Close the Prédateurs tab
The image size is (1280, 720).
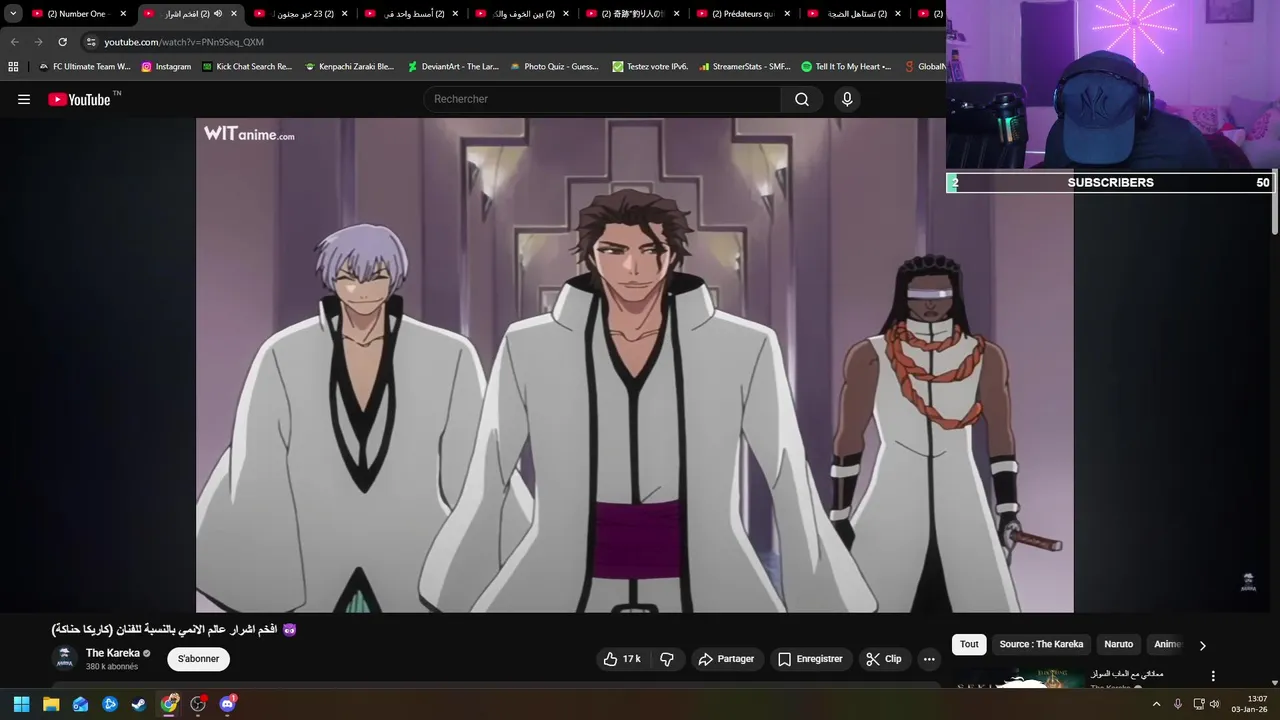coord(787,14)
